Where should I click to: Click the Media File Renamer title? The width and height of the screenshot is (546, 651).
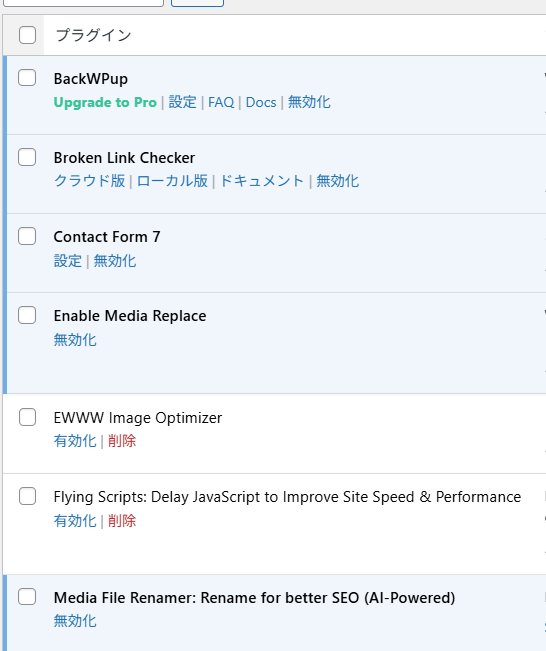point(255,598)
